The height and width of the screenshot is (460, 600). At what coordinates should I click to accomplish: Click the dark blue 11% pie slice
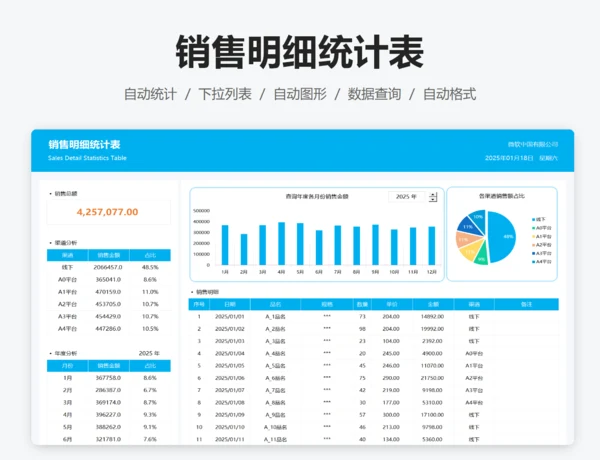[x=467, y=226]
